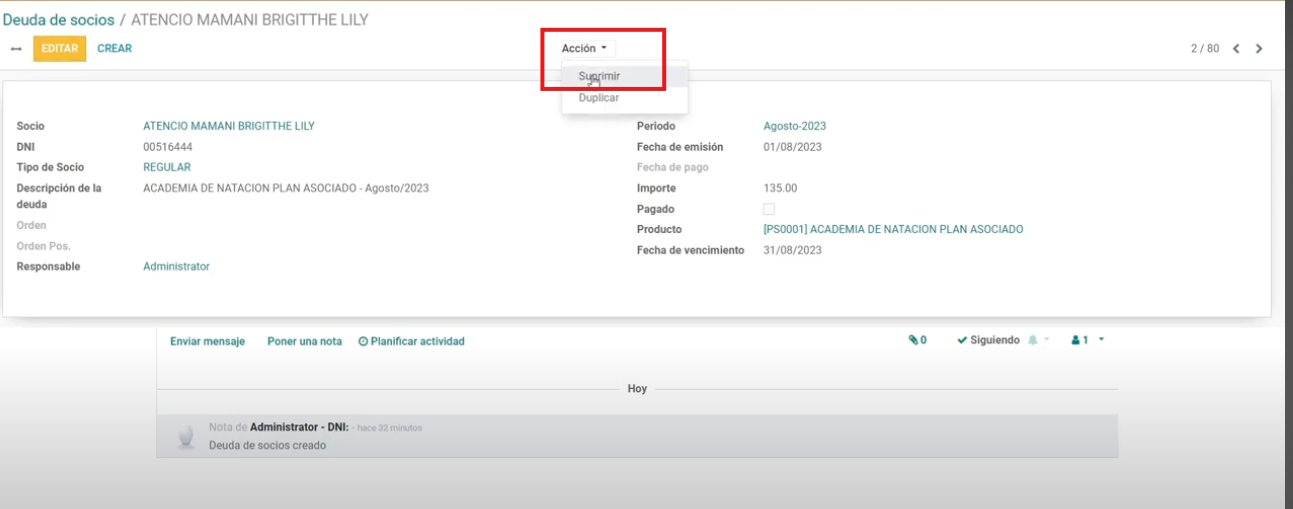Open the Deuda de socios breadcrumb
Screen dimensions: 1293x509
tap(59, 19)
